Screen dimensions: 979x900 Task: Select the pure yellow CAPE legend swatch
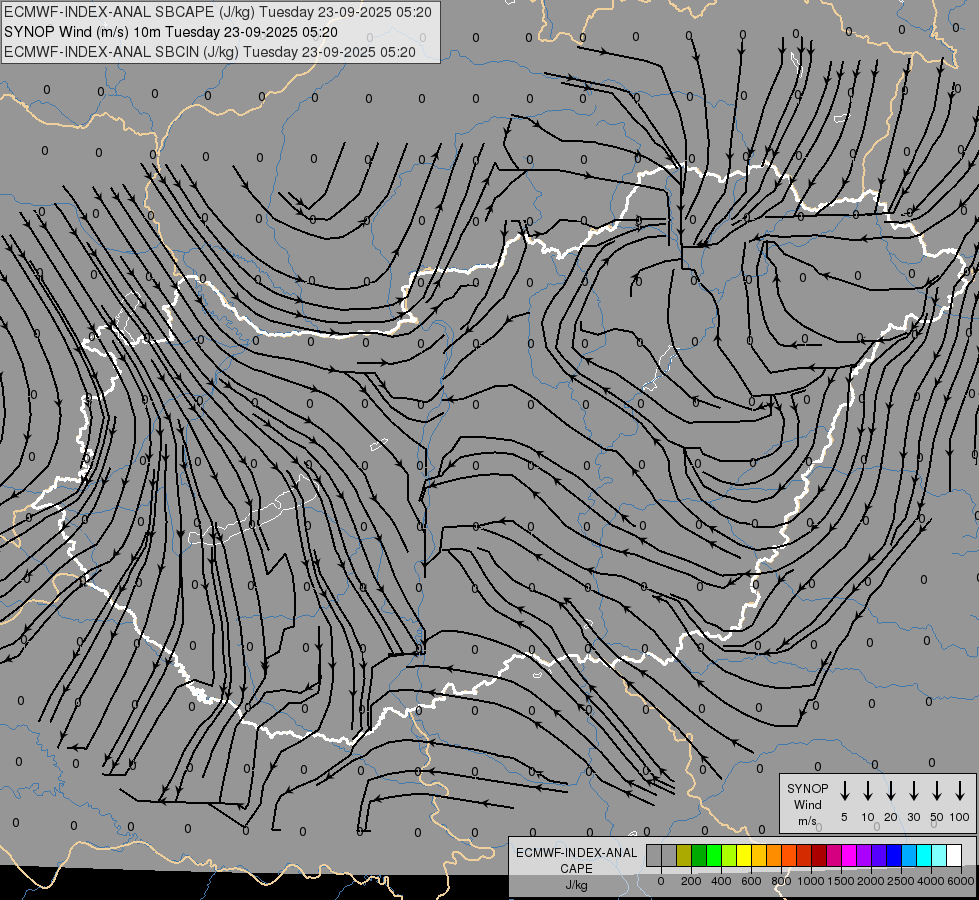[744, 855]
